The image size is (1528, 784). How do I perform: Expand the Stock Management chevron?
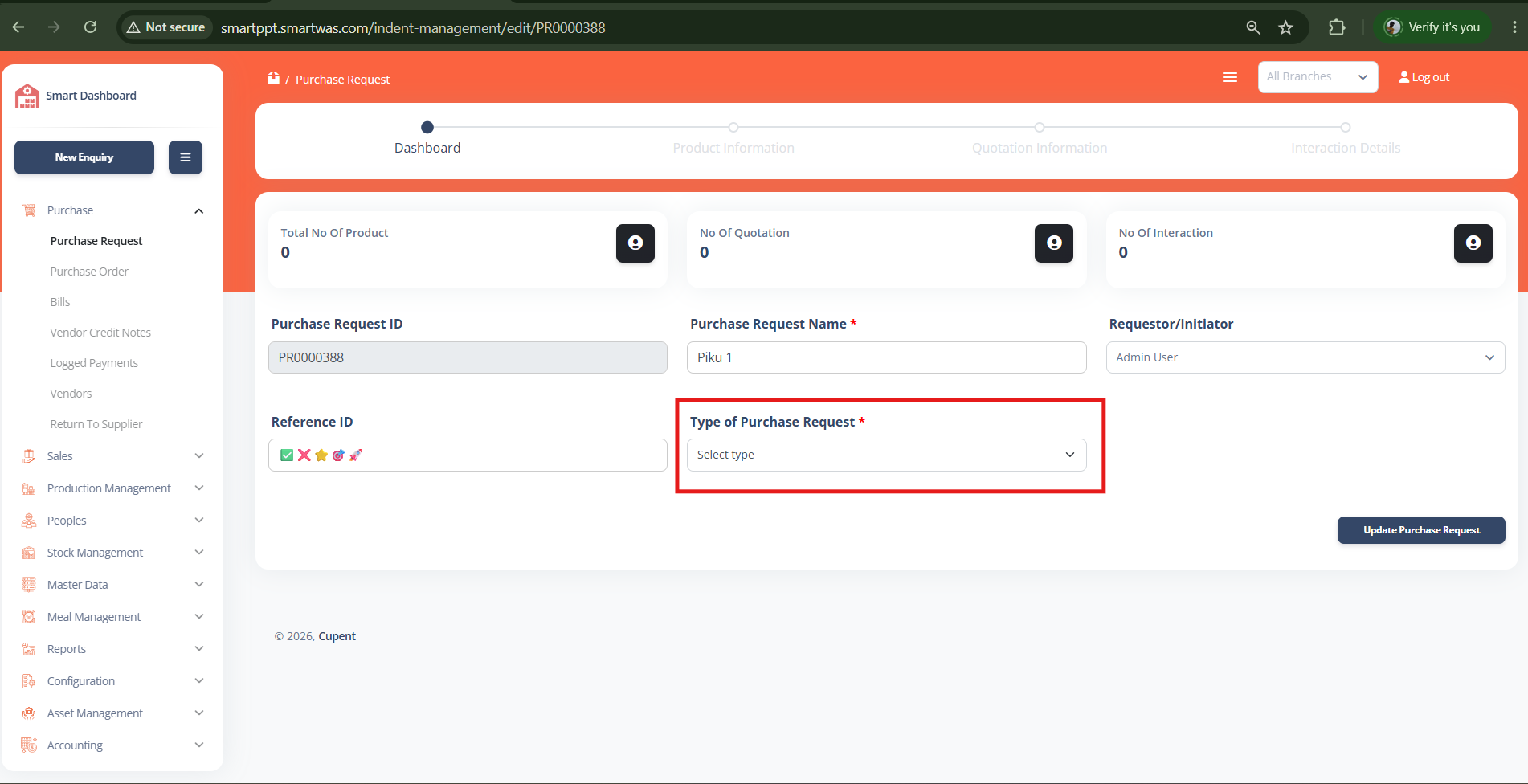tap(199, 553)
